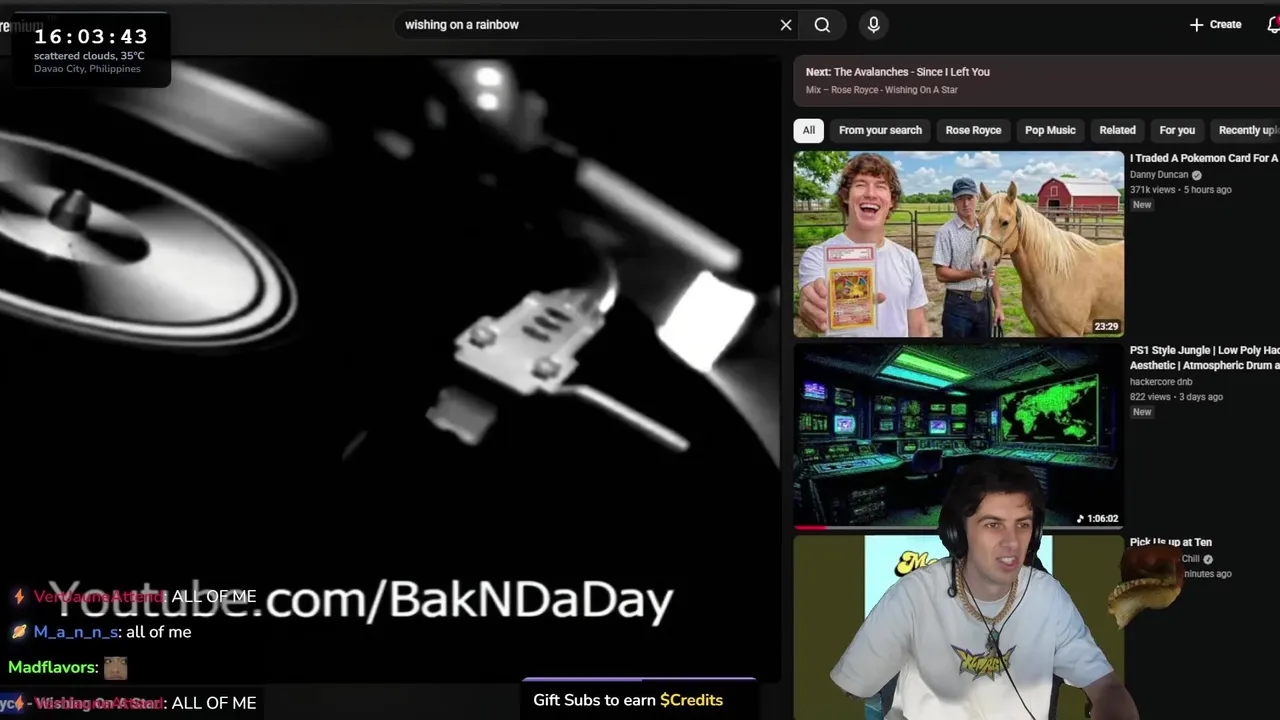Image resolution: width=1280 pixels, height=720 pixels.
Task: Click the 1:06:02 duration badge
Action: click(1097, 518)
